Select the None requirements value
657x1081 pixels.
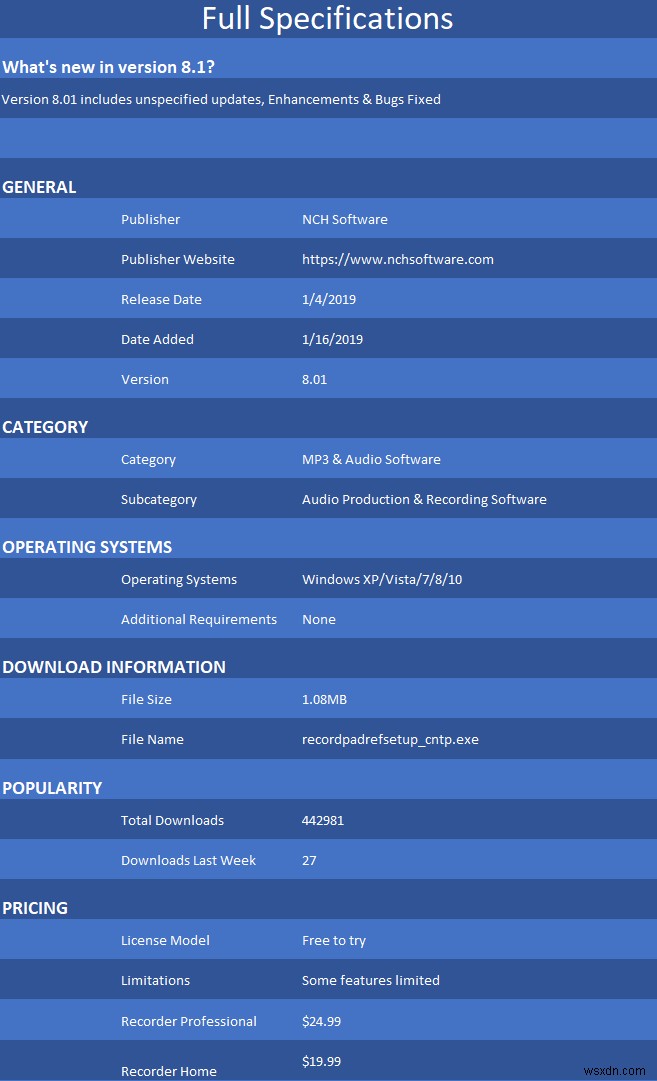pyautogui.click(x=319, y=619)
